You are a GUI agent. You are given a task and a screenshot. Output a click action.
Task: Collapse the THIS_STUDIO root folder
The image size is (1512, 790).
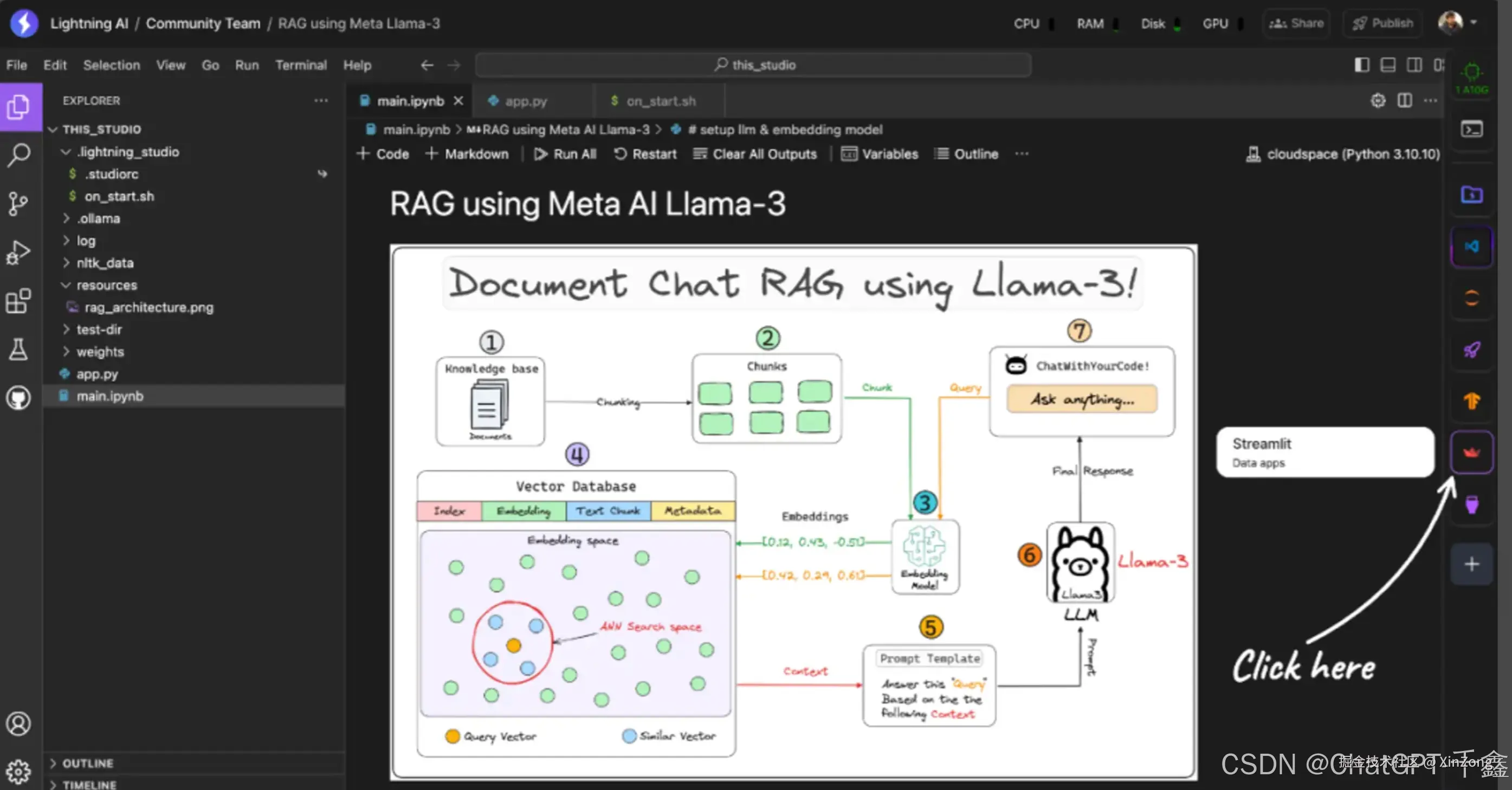click(53, 129)
